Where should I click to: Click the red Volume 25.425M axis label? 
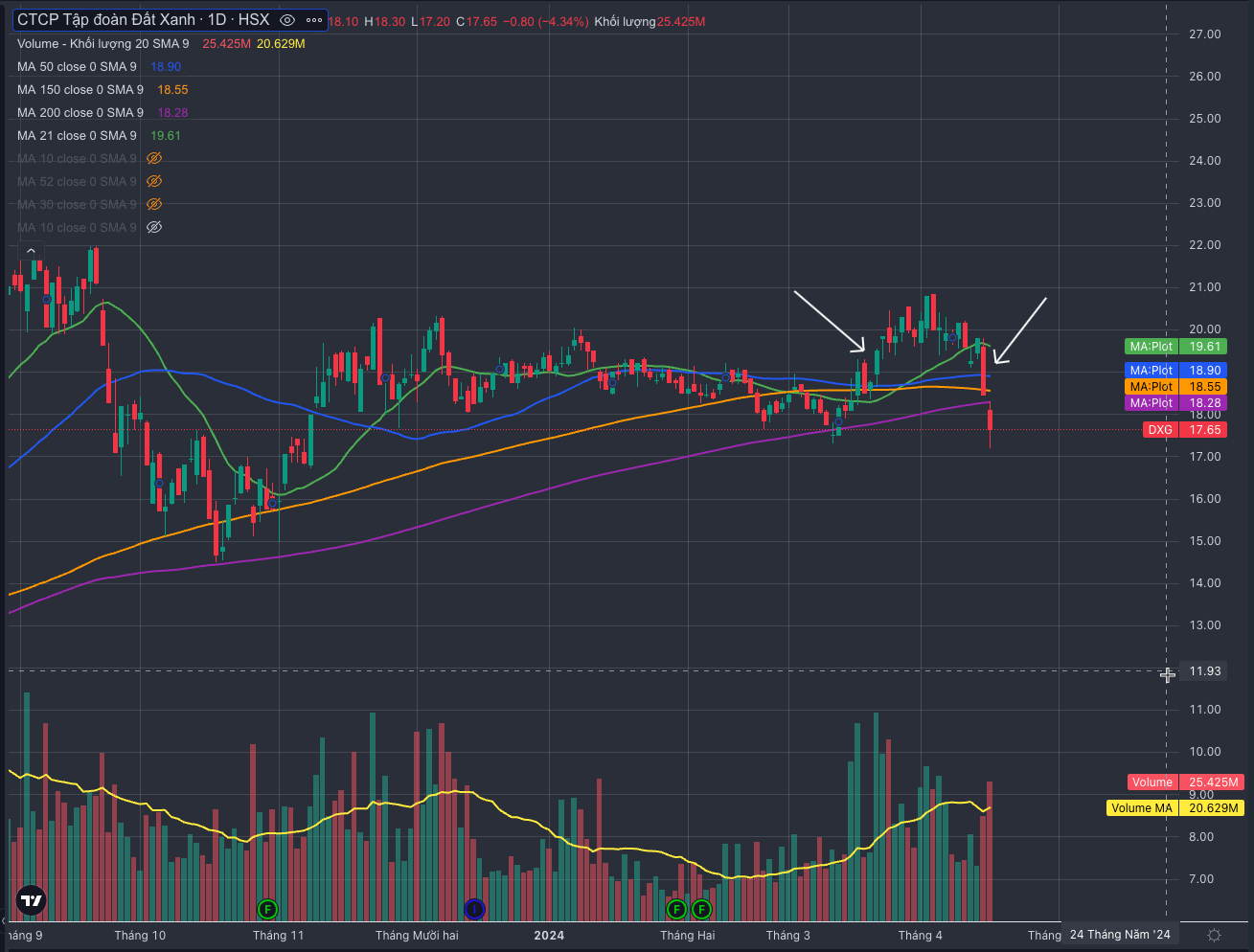(1186, 782)
